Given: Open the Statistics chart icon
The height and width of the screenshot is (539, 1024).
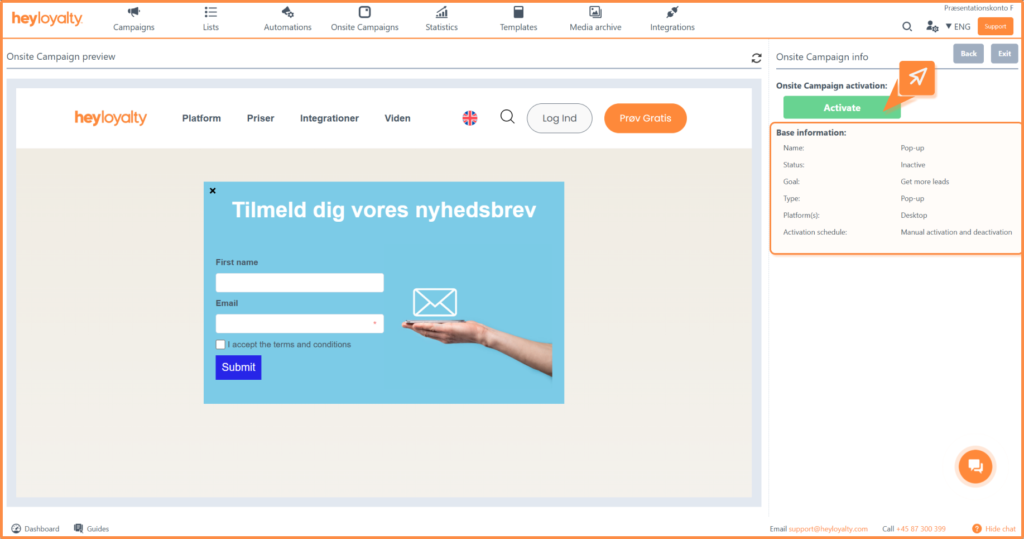Looking at the screenshot, I should click(x=441, y=12).
